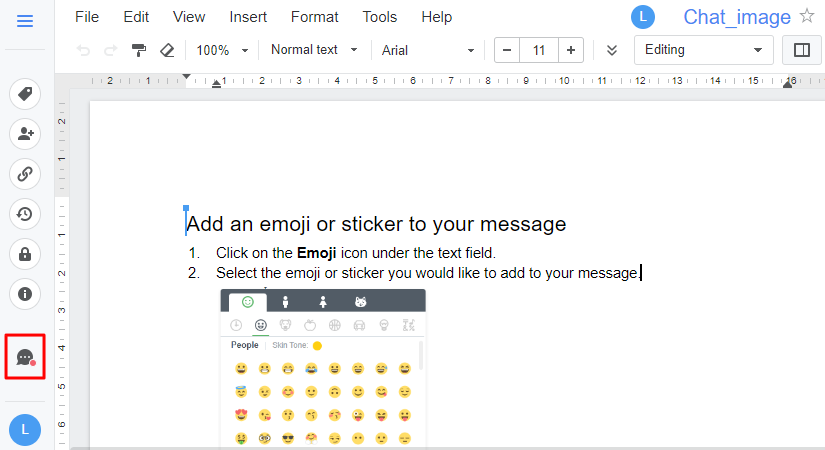Increase font size with plus button
Image resolution: width=825 pixels, height=450 pixels.
571,50
